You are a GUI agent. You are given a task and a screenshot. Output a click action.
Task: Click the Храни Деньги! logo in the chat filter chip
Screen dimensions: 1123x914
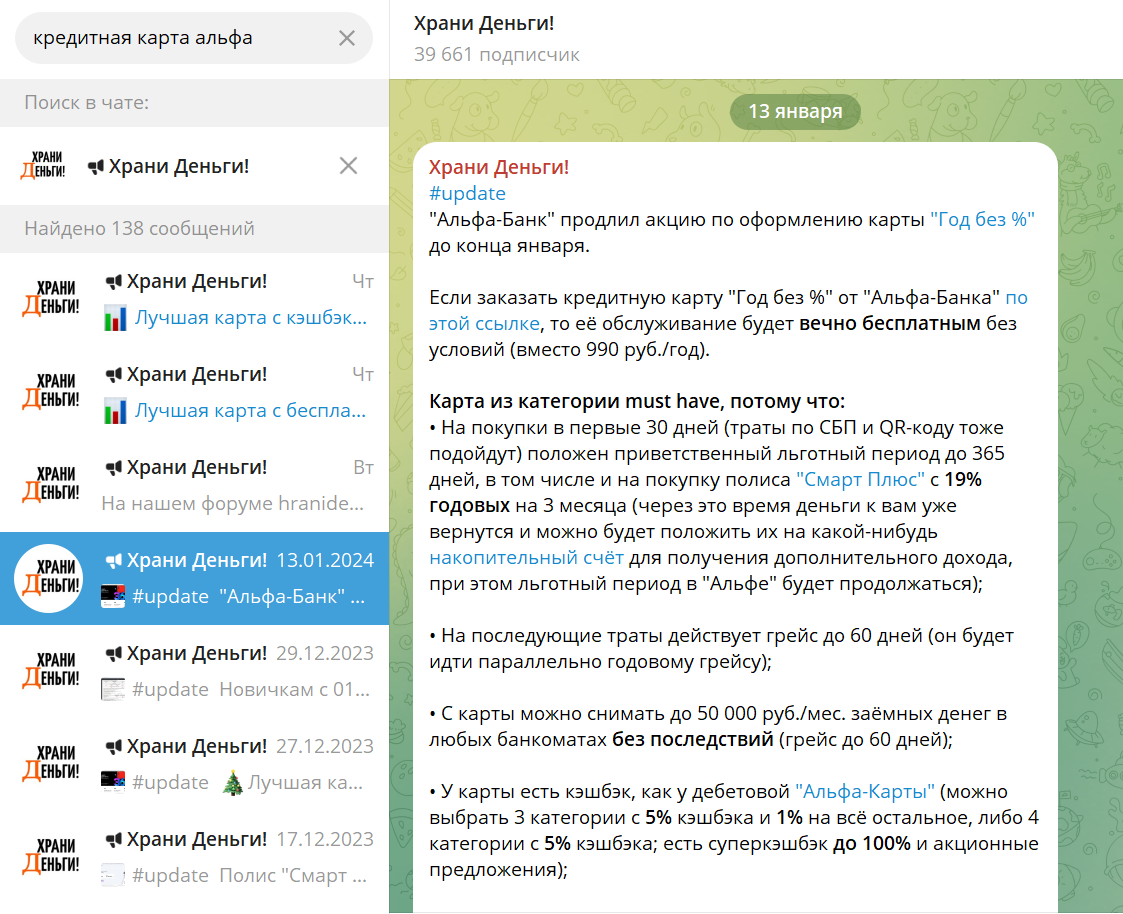tap(44, 165)
